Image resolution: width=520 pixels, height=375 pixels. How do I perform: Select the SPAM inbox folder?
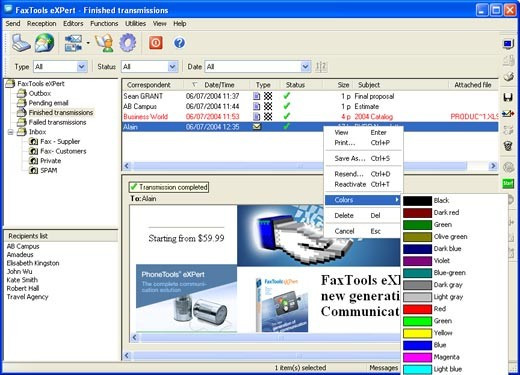[x=49, y=171]
